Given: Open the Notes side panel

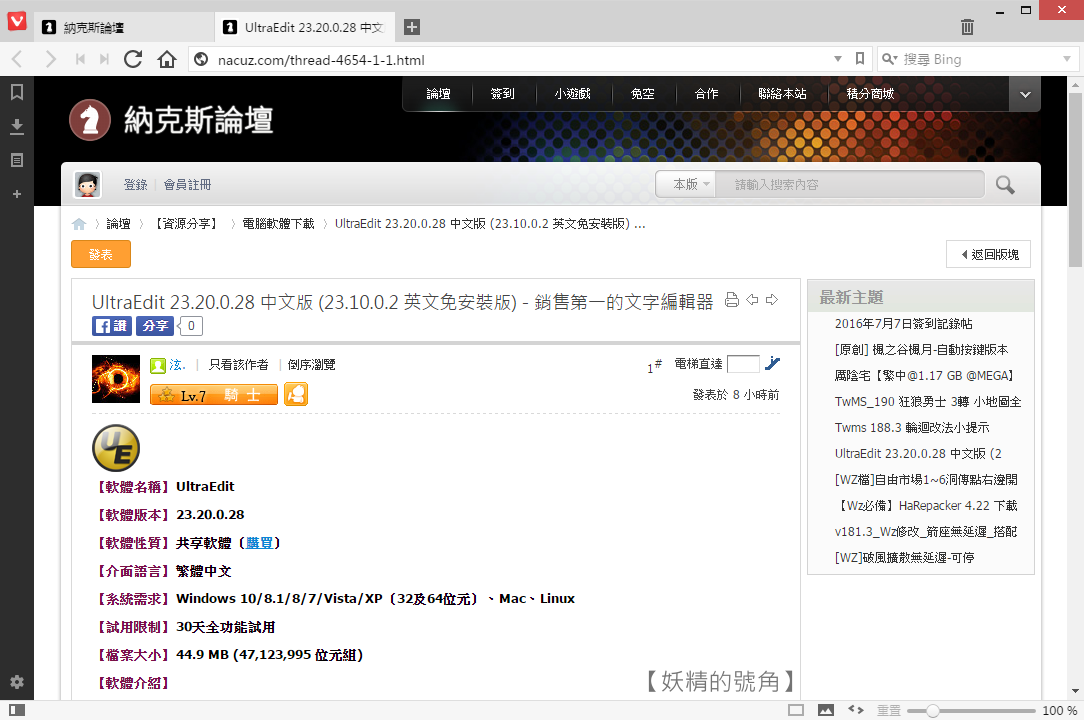Looking at the screenshot, I should pyautogui.click(x=17, y=160).
